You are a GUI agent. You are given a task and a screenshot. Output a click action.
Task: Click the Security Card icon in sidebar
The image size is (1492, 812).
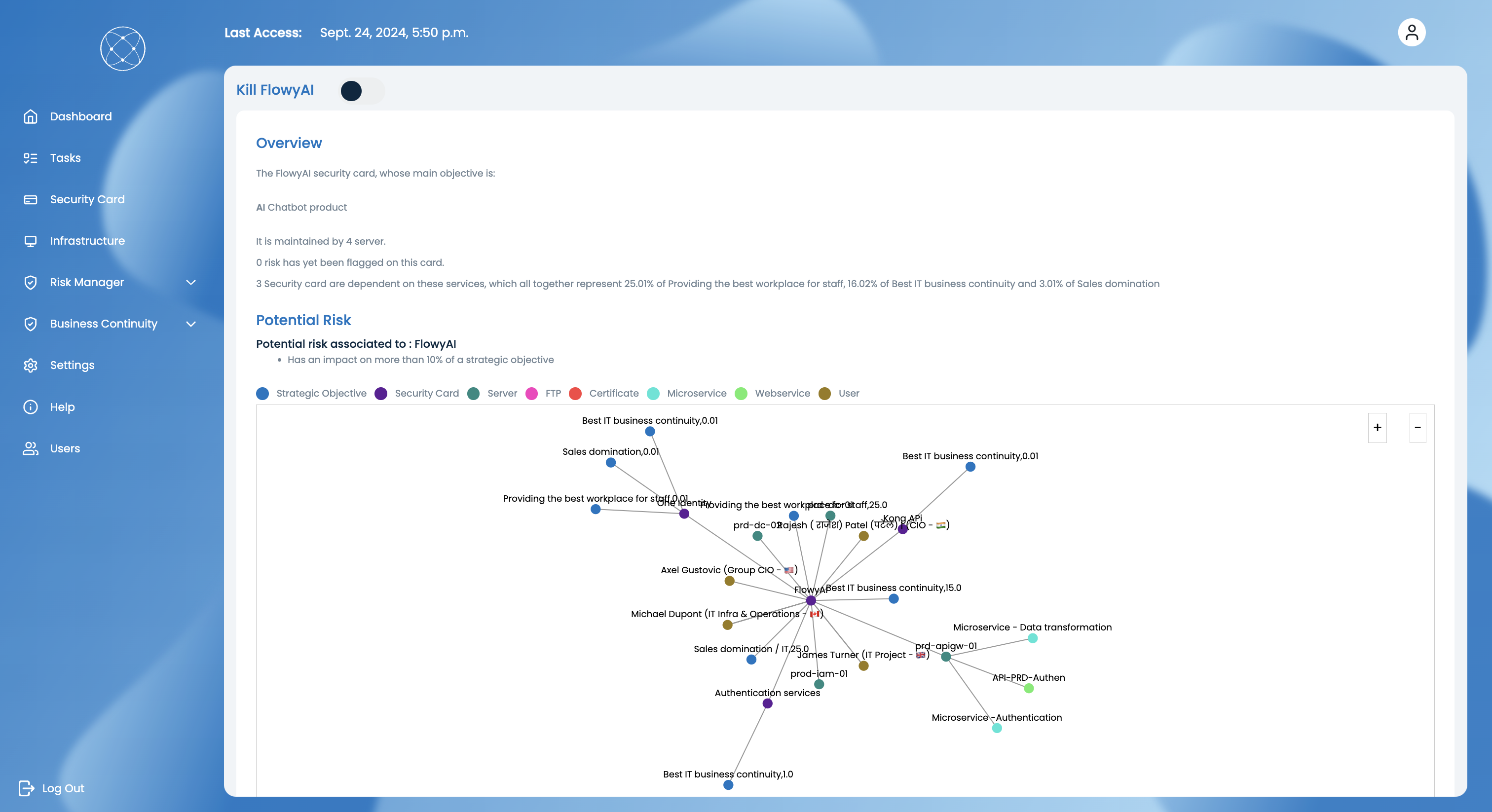pyautogui.click(x=30, y=199)
